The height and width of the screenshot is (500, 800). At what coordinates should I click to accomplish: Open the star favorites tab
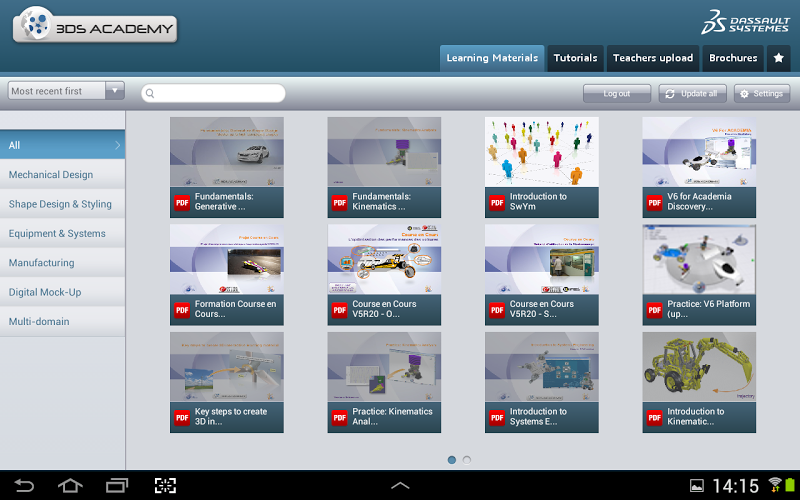point(780,58)
